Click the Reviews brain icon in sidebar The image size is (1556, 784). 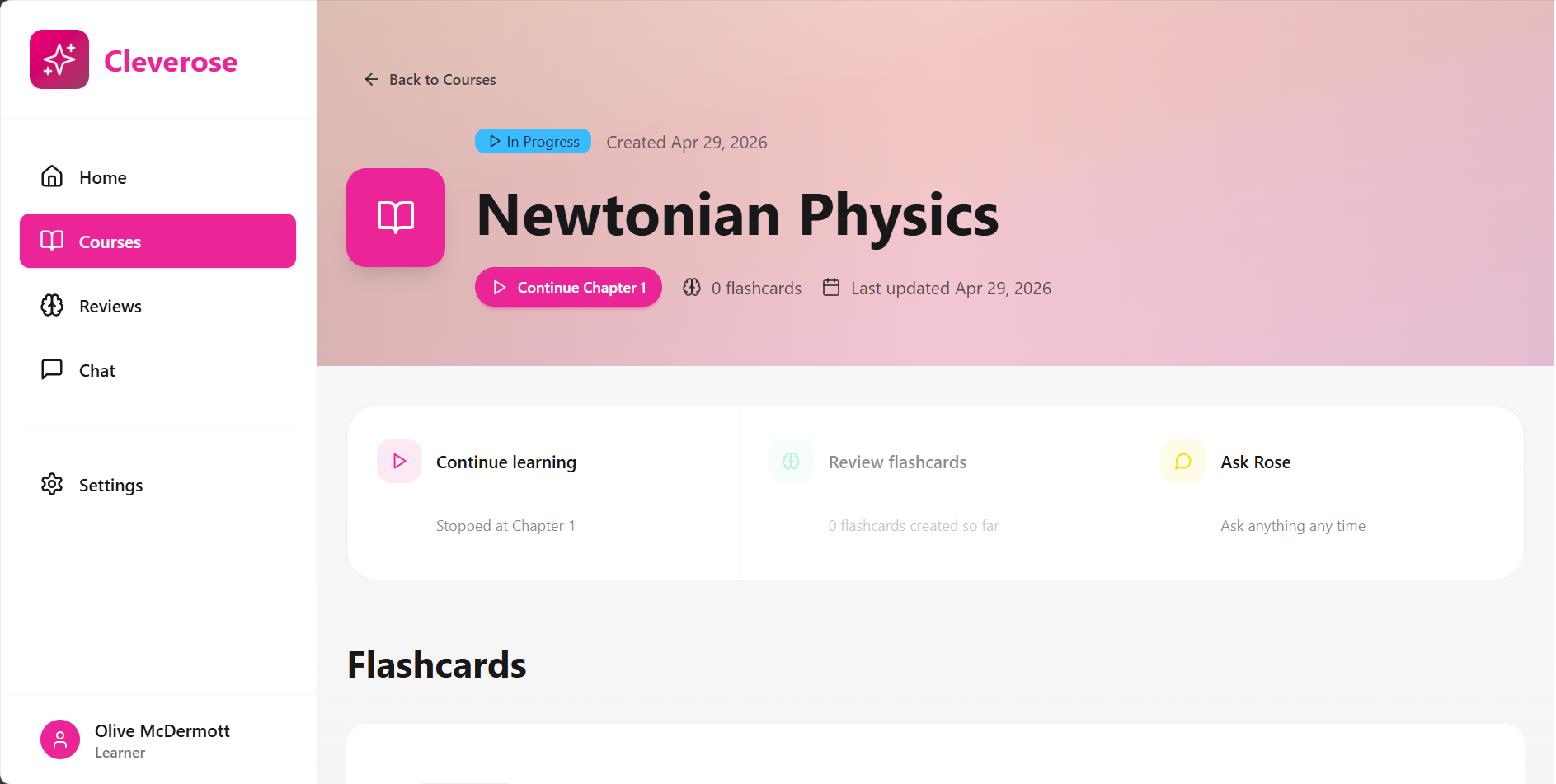52,305
